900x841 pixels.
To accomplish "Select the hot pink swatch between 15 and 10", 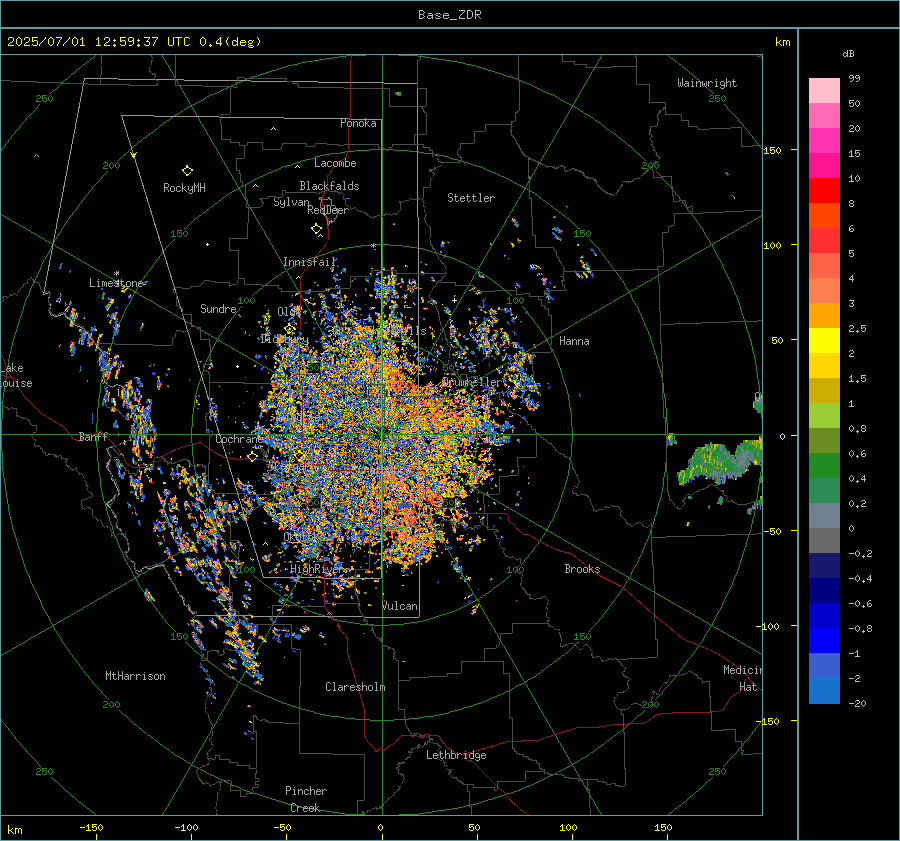I will coord(824,166).
